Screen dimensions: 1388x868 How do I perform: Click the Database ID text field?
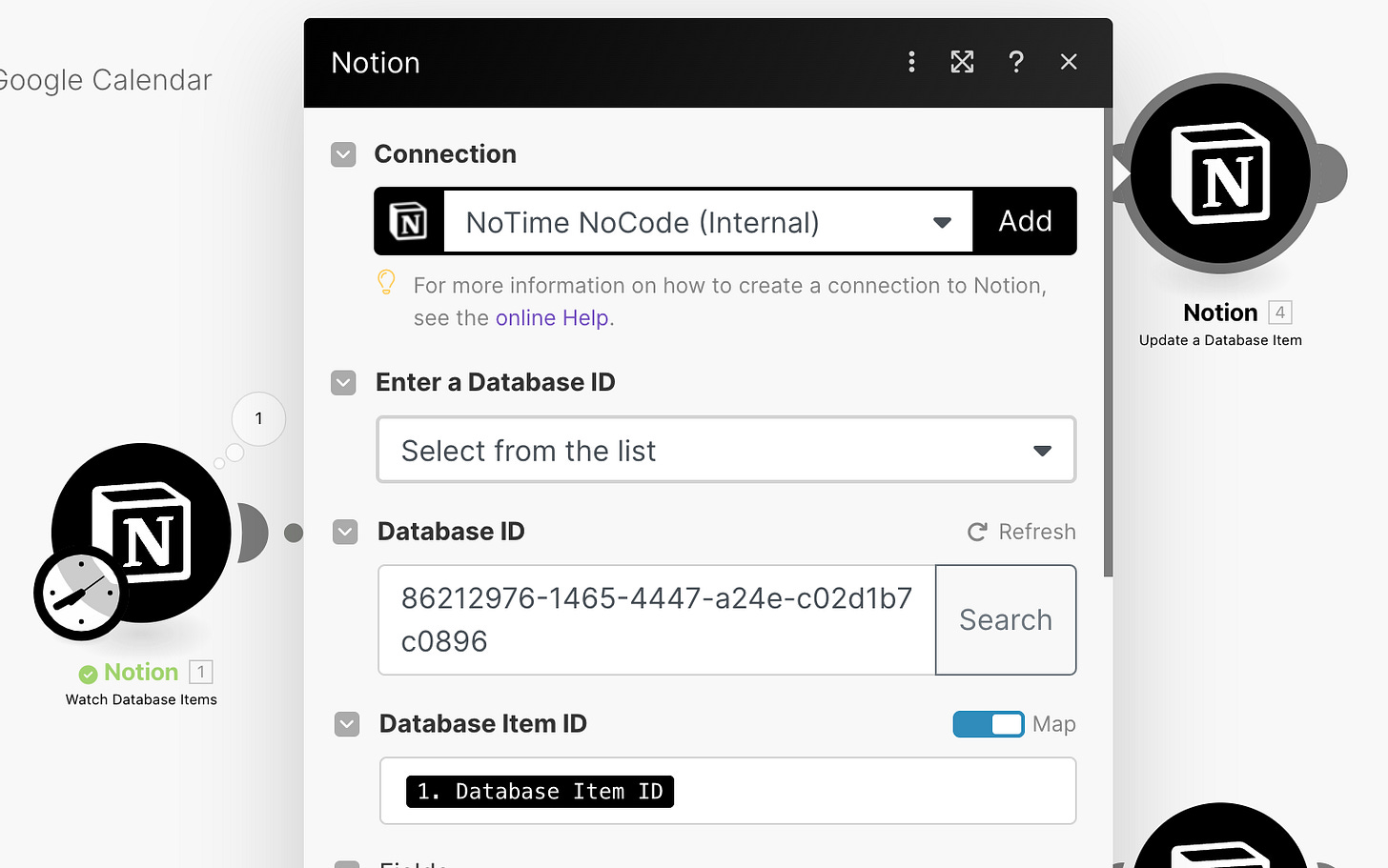tap(656, 620)
